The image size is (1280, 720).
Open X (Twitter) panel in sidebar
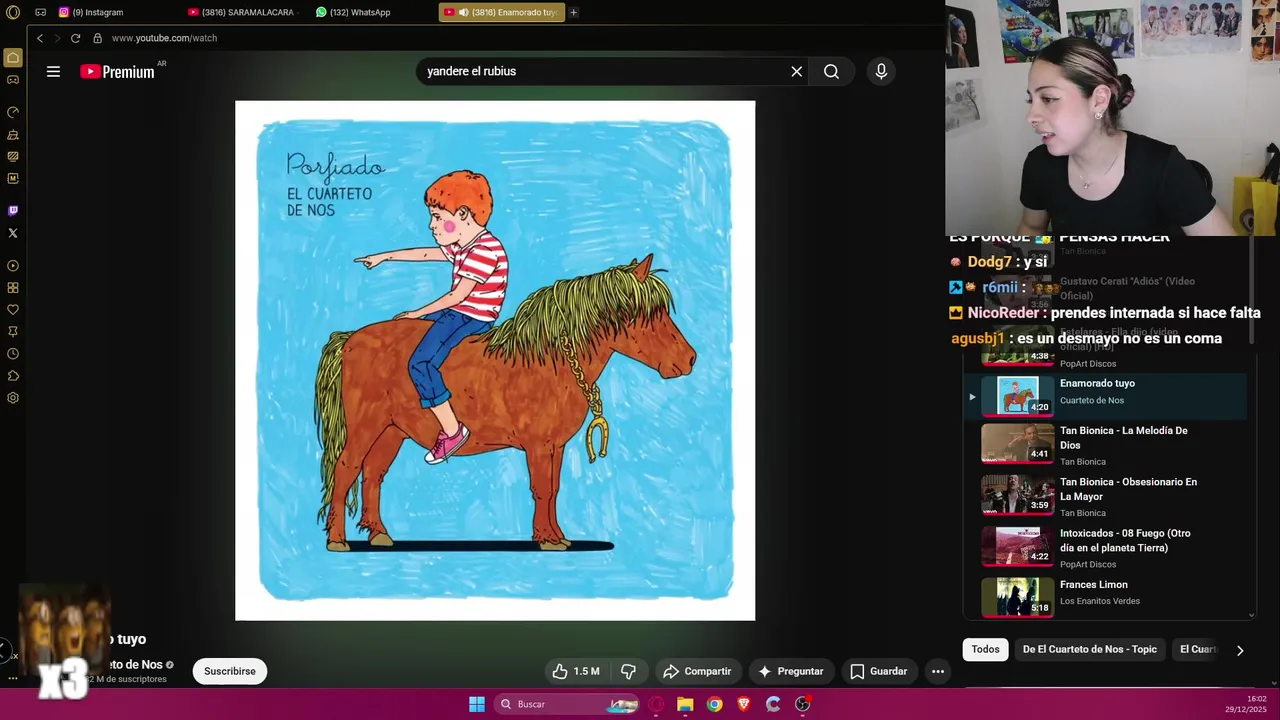click(13, 233)
